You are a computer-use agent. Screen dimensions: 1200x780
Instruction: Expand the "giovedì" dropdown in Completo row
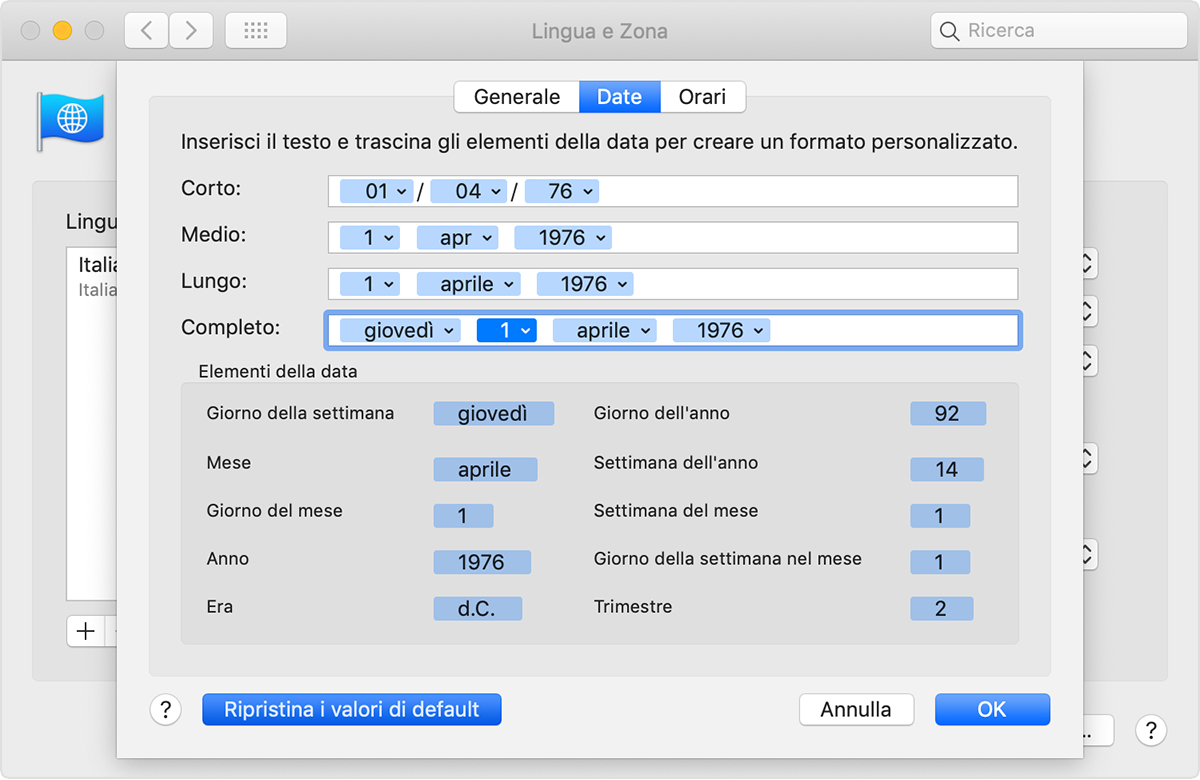click(398, 330)
